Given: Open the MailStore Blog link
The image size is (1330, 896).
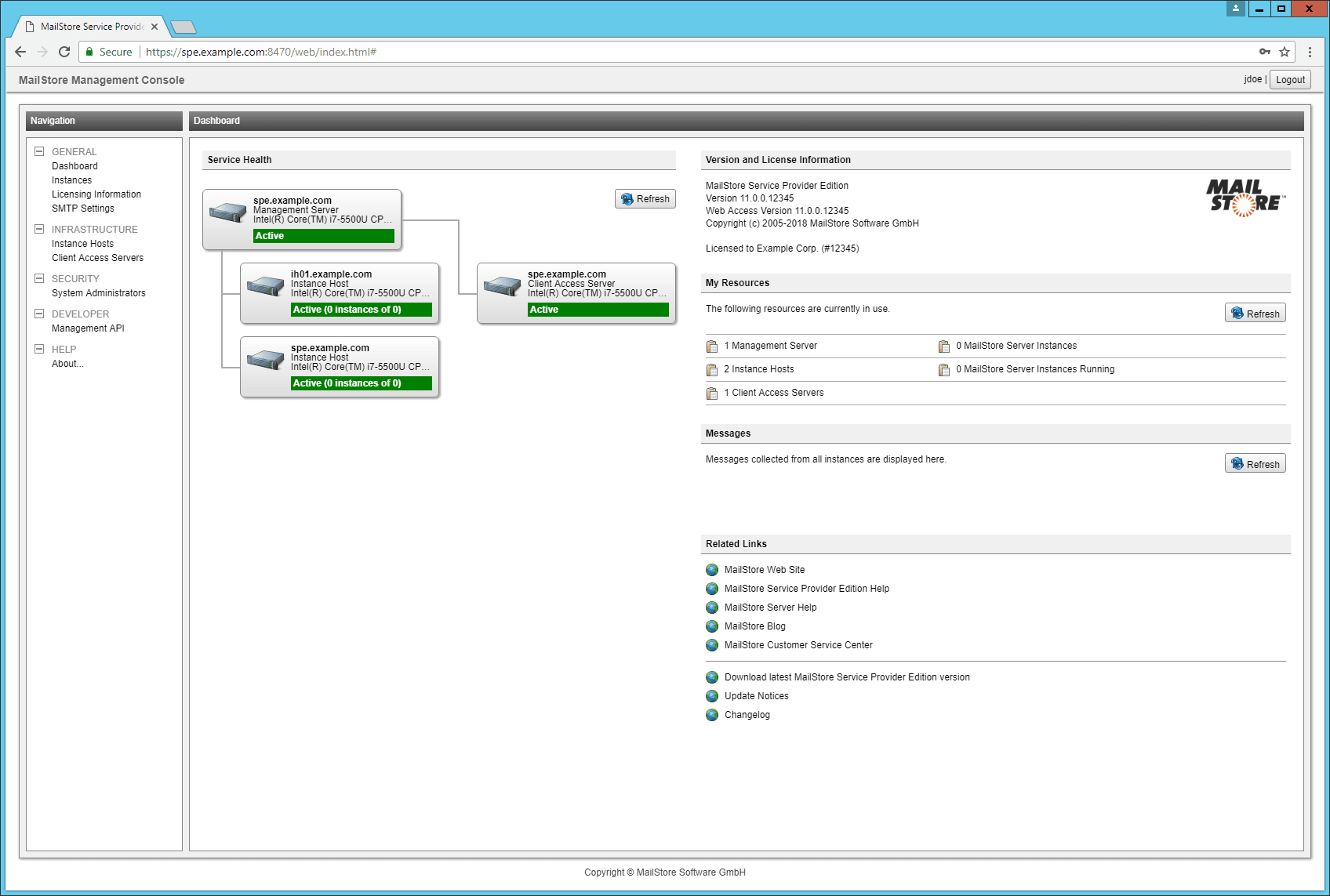Looking at the screenshot, I should (755, 626).
